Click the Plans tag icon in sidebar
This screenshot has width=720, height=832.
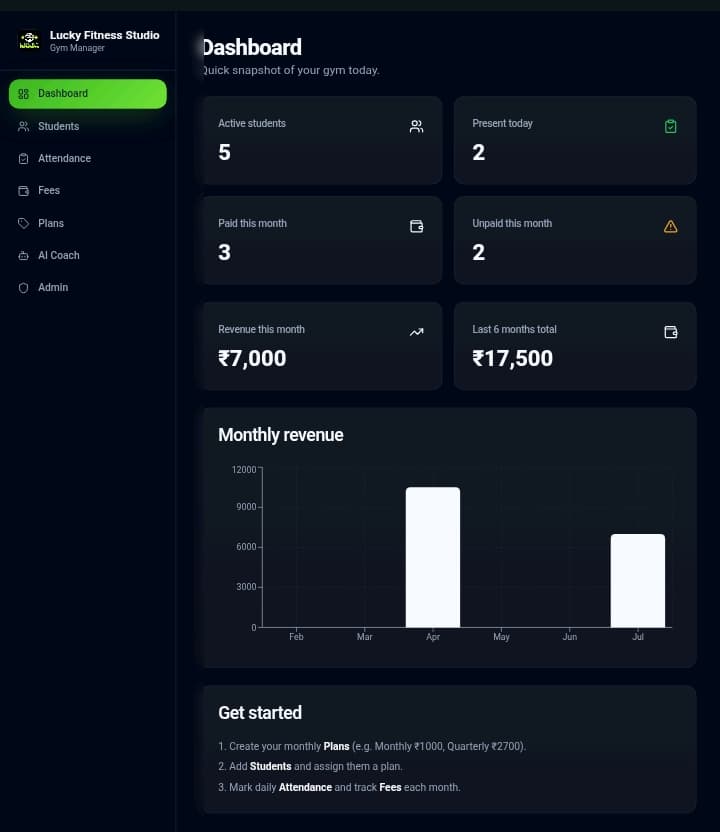(x=23, y=223)
